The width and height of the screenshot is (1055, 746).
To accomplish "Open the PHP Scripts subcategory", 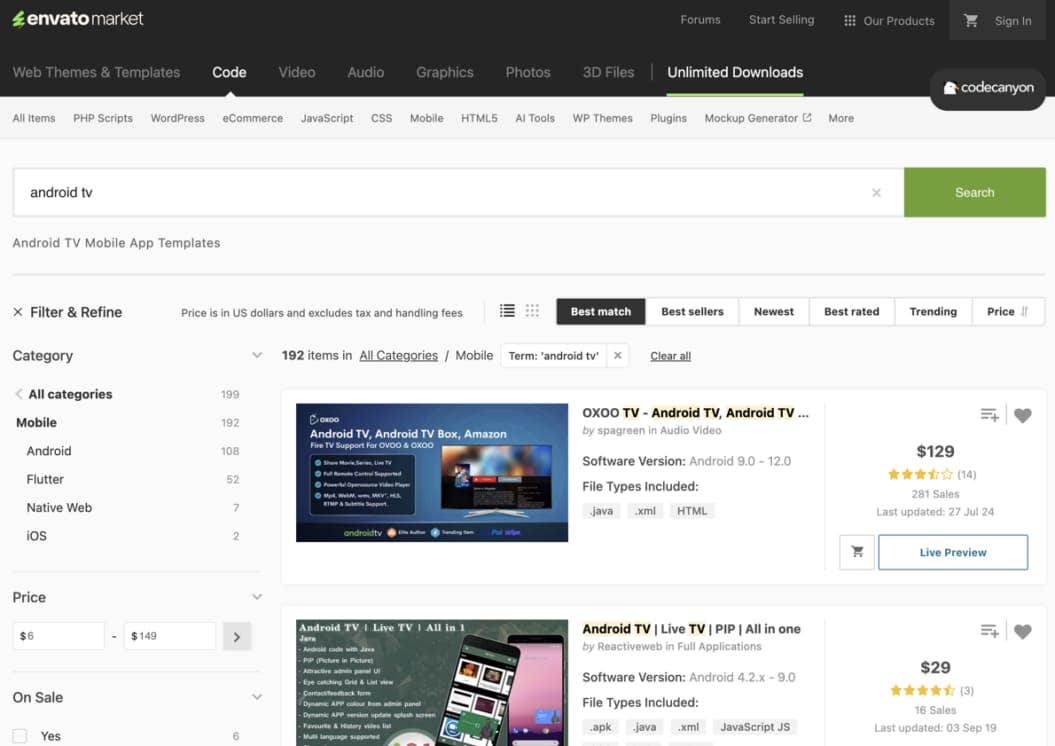I will 103,118.
